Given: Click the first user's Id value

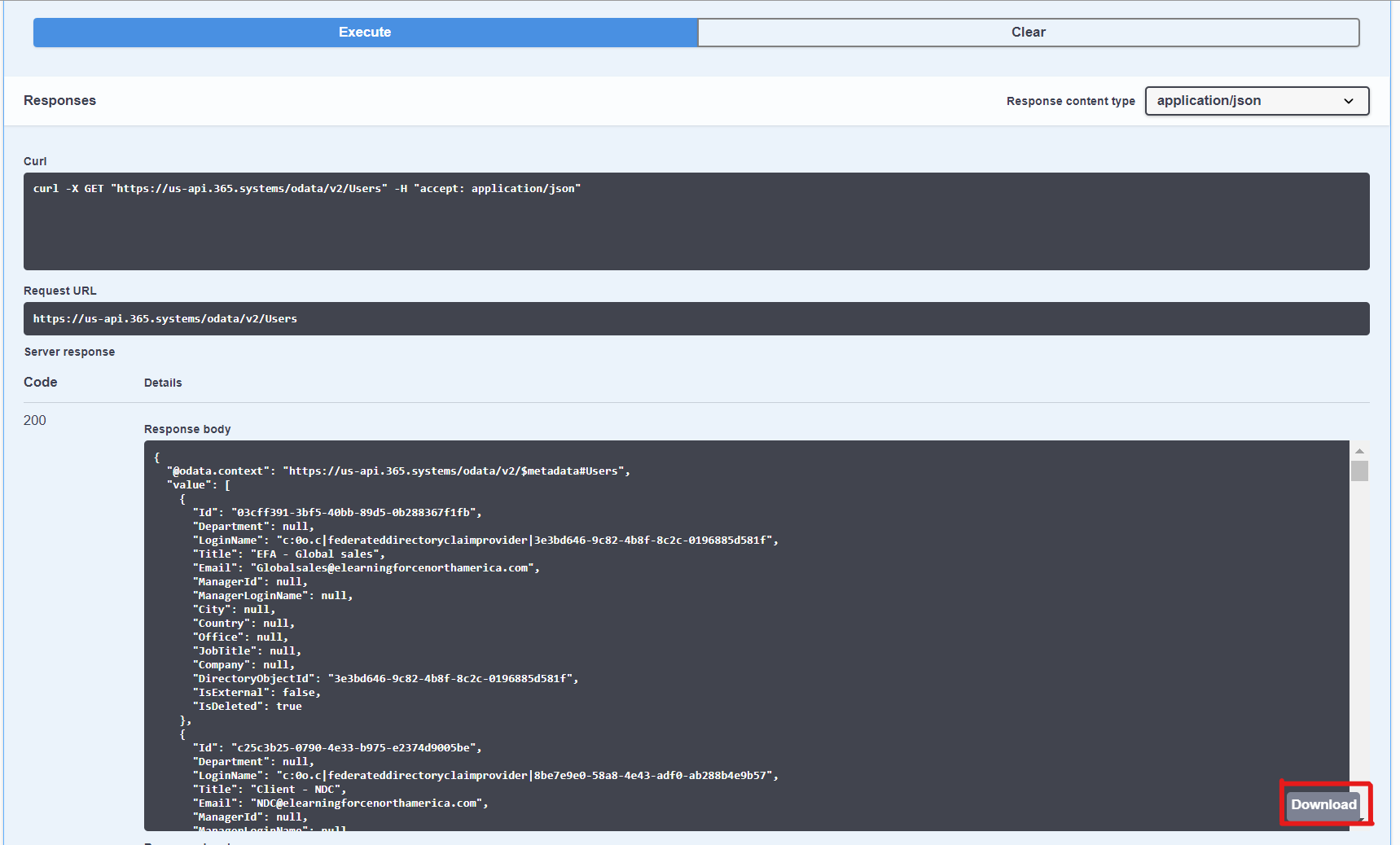Looking at the screenshot, I should pyautogui.click(x=355, y=513).
